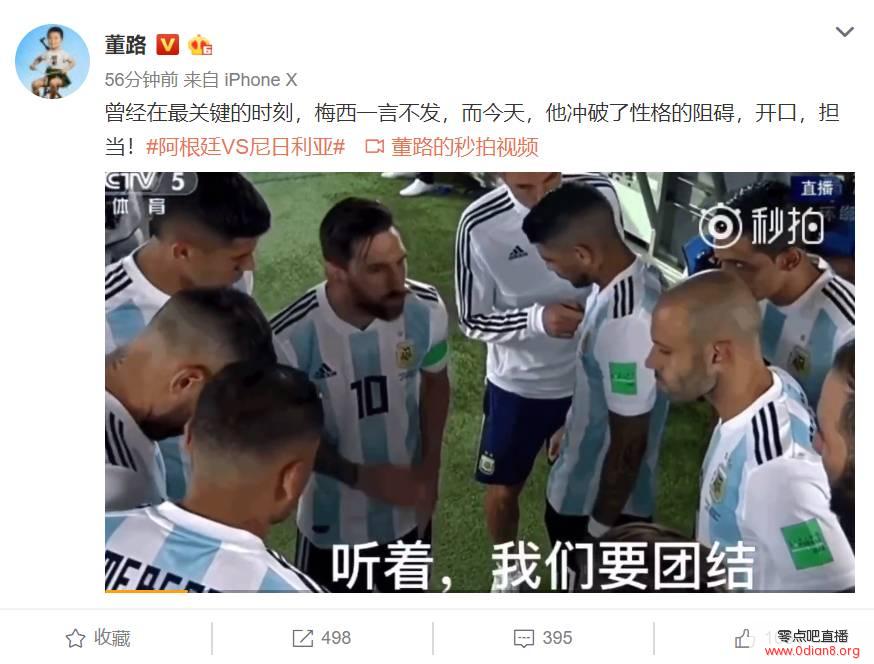Open the iPhone X source link
The image size is (874, 664).
click(x=260, y=80)
